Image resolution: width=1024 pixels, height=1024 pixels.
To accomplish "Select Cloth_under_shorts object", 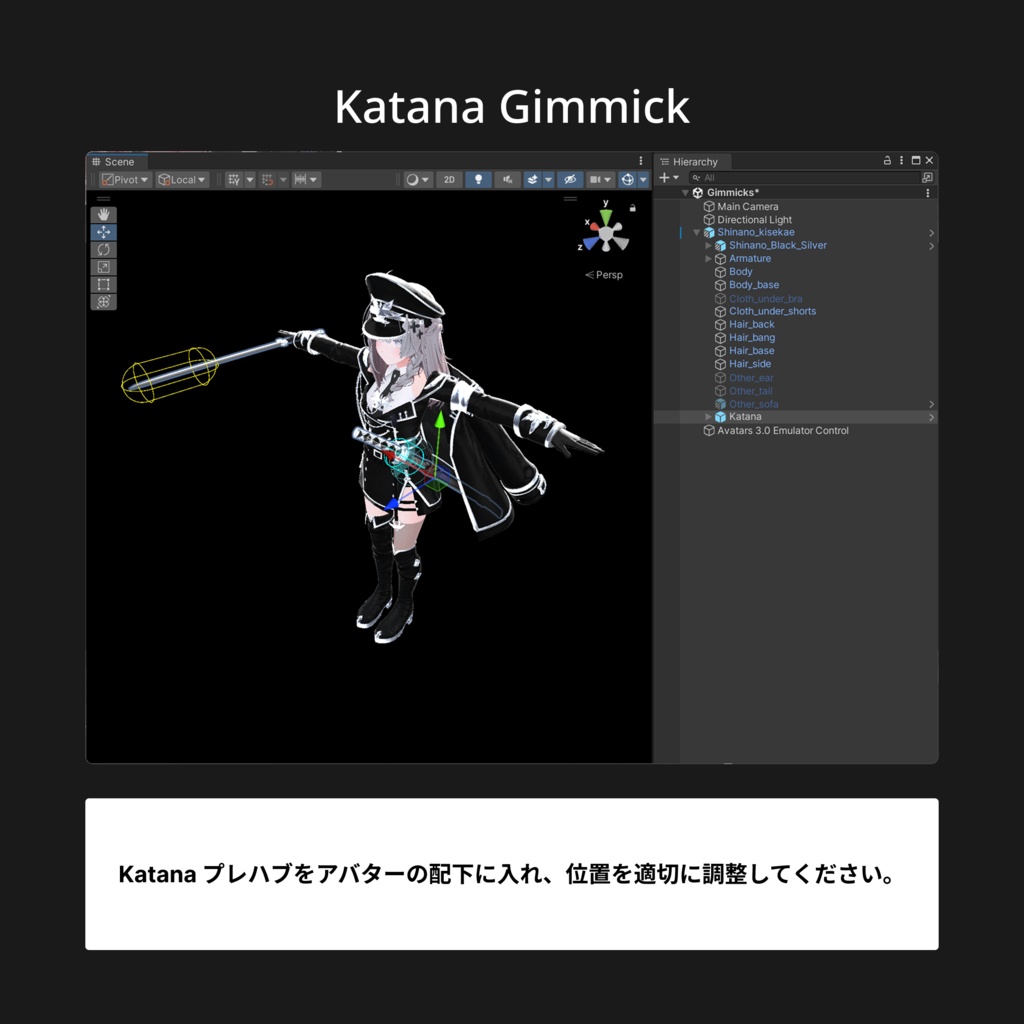I will (765, 312).
